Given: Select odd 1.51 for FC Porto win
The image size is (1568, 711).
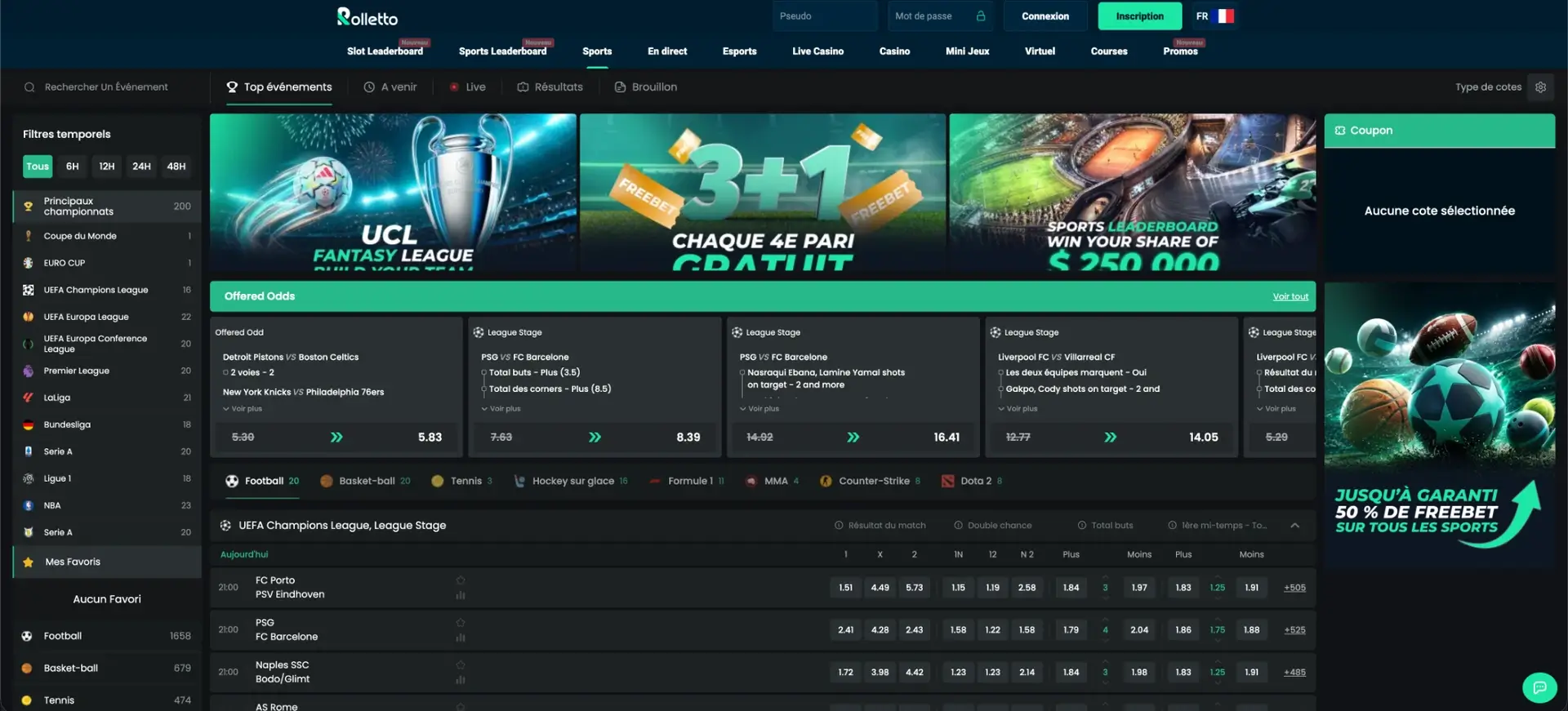Looking at the screenshot, I should (845, 588).
